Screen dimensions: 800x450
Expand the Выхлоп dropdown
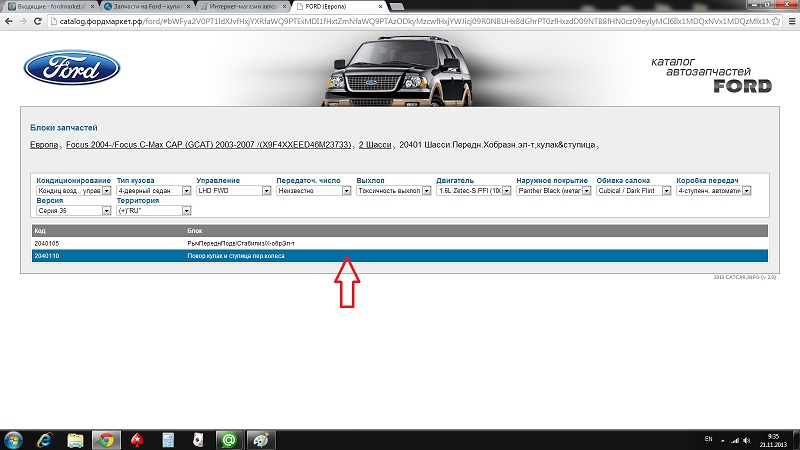393,191
